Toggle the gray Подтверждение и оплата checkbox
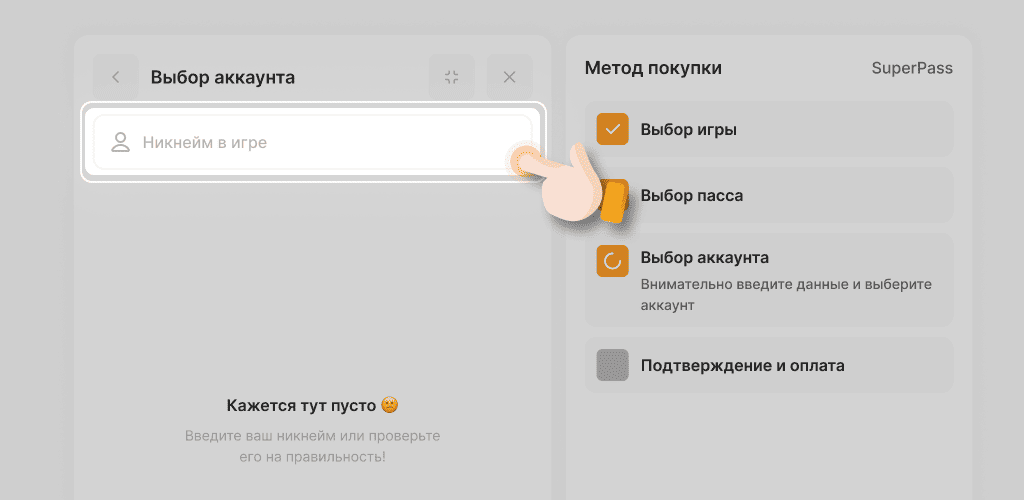1024x500 pixels. click(612, 365)
